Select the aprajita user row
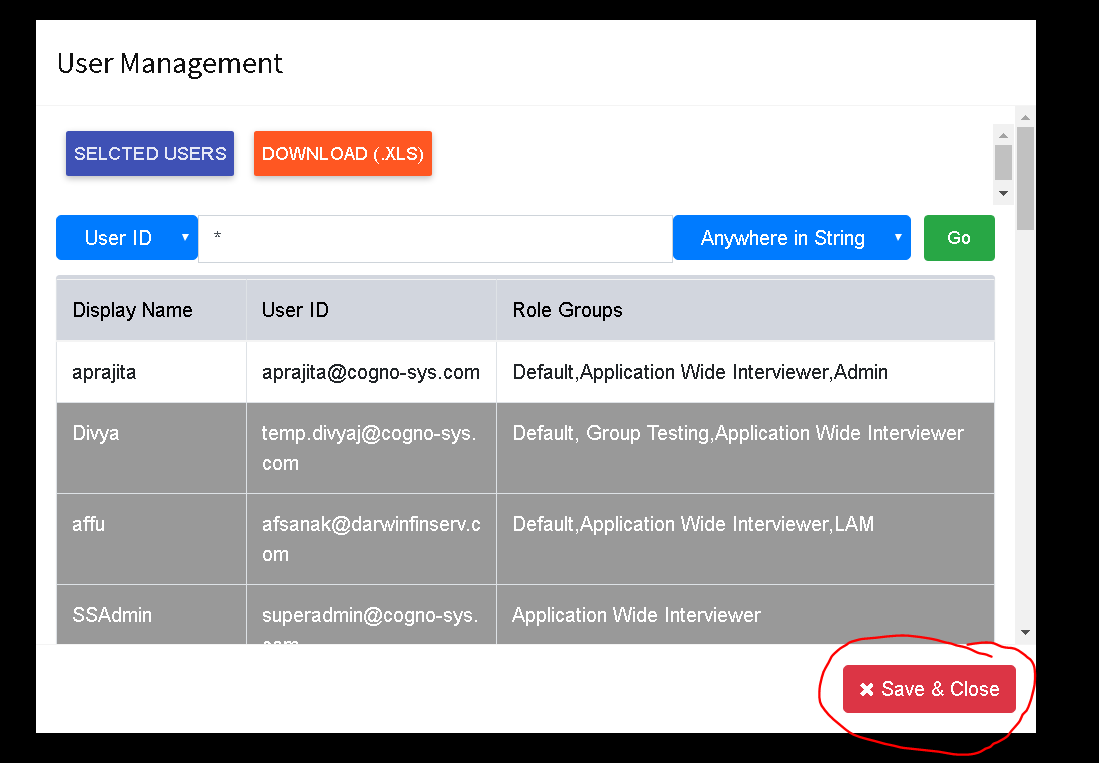This screenshot has width=1099, height=763. 525,372
